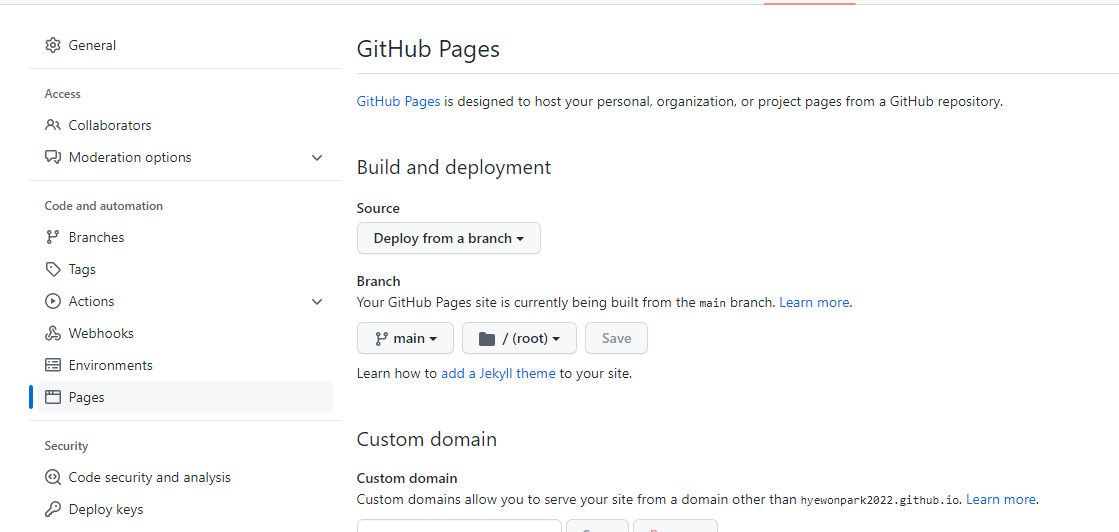The width and height of the screenshot is (1119, 532).
Task: Click the Custom domain section heading
Action: (427, 438)
